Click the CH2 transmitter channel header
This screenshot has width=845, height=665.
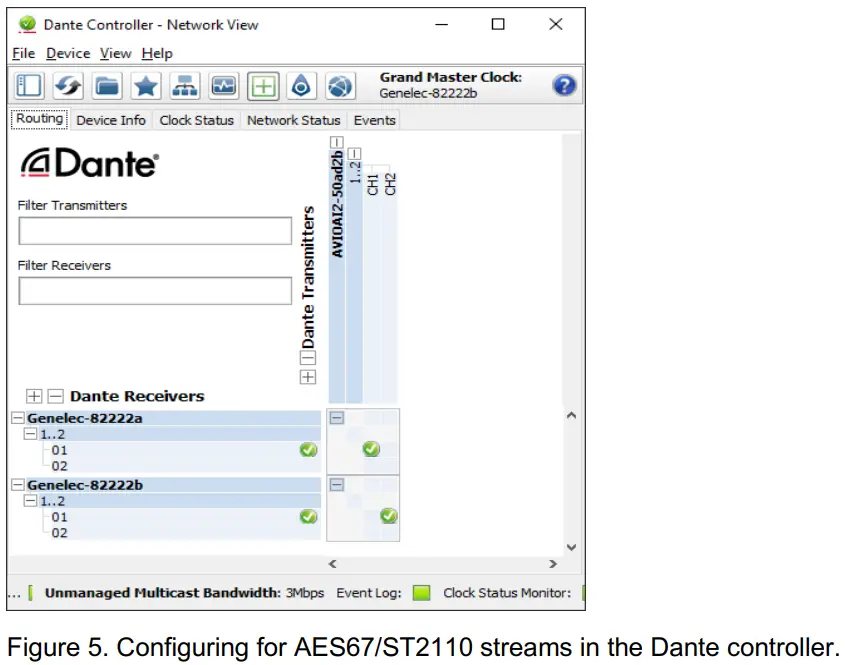point(390,184)
